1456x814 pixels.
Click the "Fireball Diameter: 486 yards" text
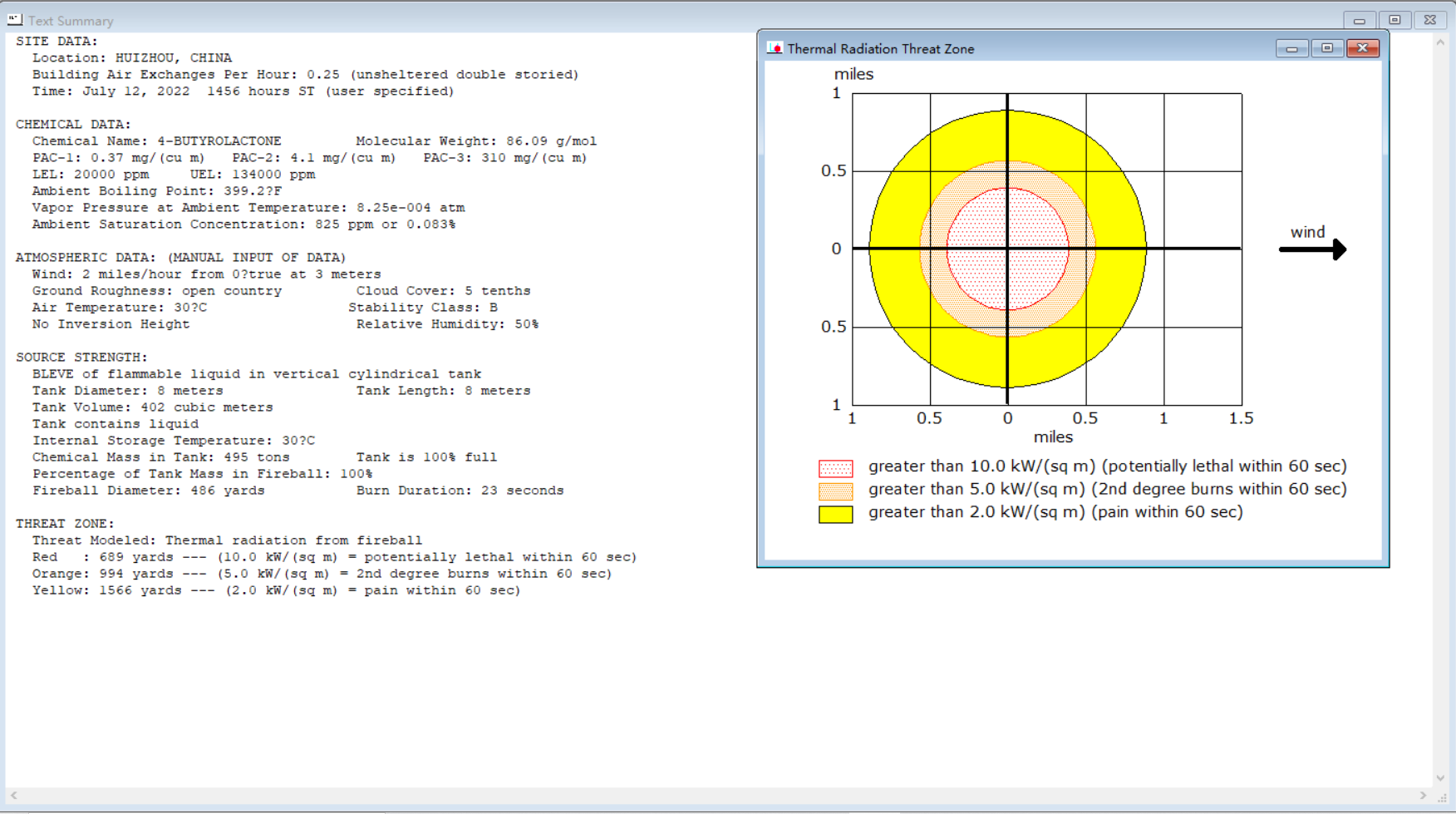click(149, 491)
